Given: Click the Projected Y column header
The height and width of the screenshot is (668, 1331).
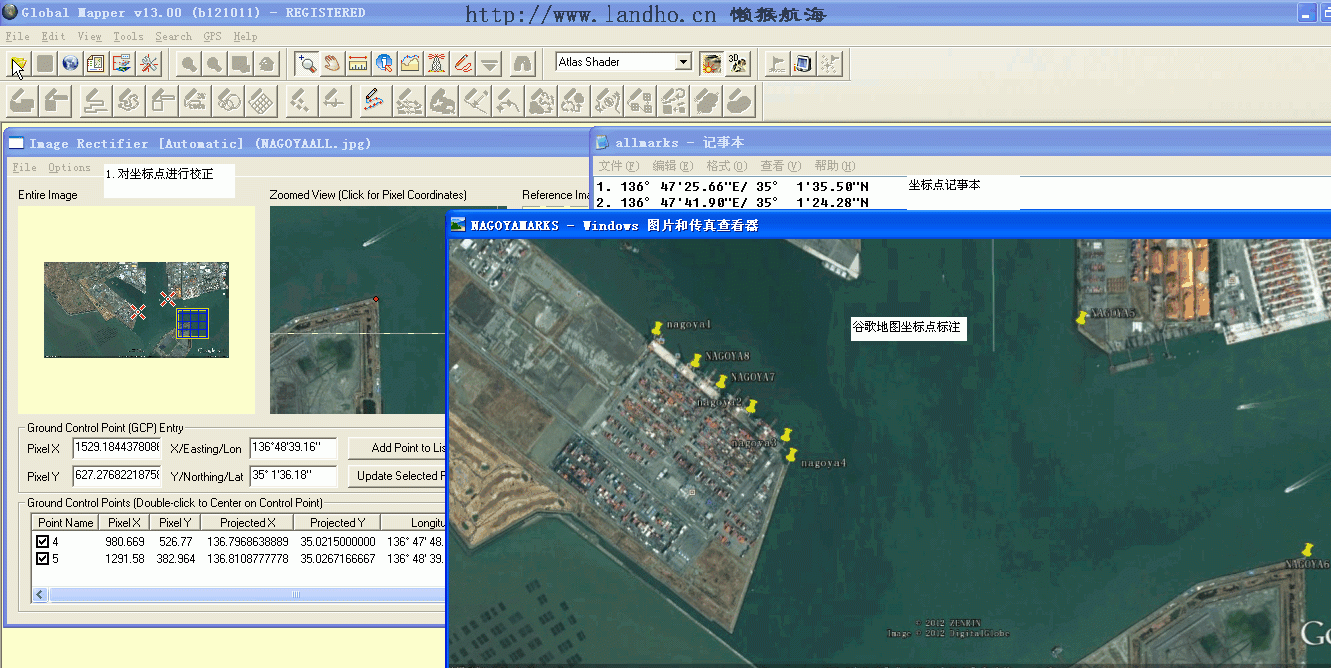Looking at the screenshot, I should pos(338,522).
